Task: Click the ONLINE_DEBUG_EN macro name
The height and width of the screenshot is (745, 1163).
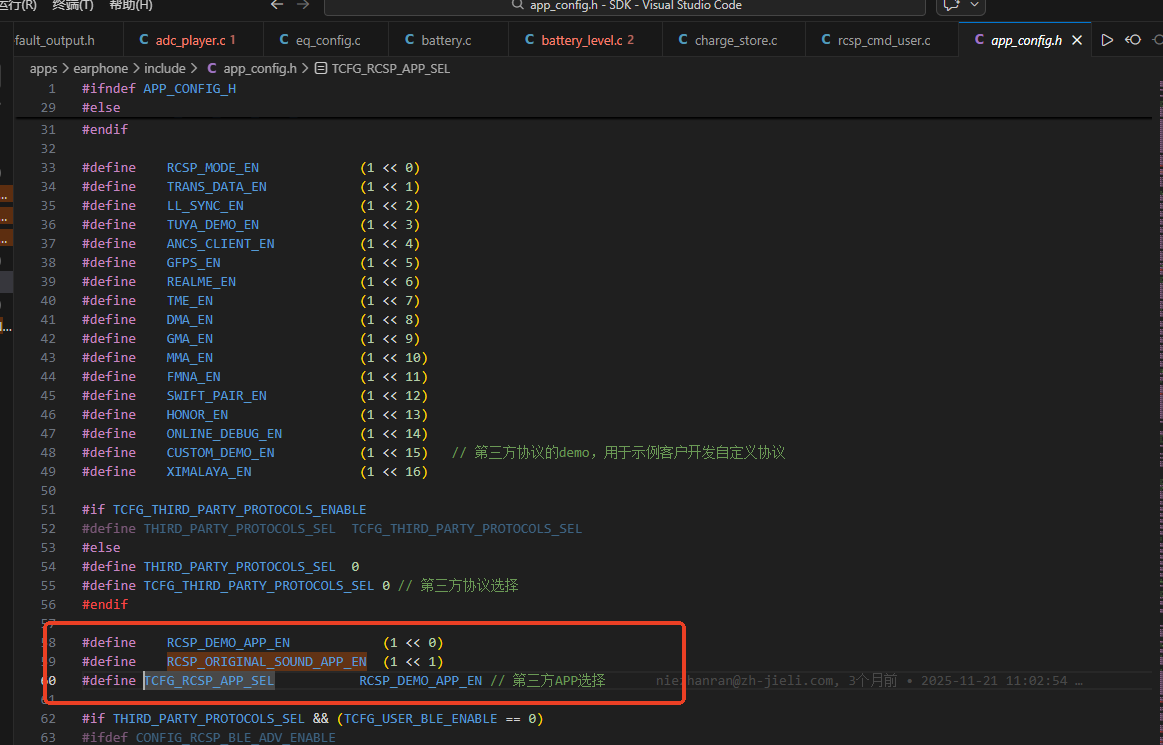Action: point(224,433)
